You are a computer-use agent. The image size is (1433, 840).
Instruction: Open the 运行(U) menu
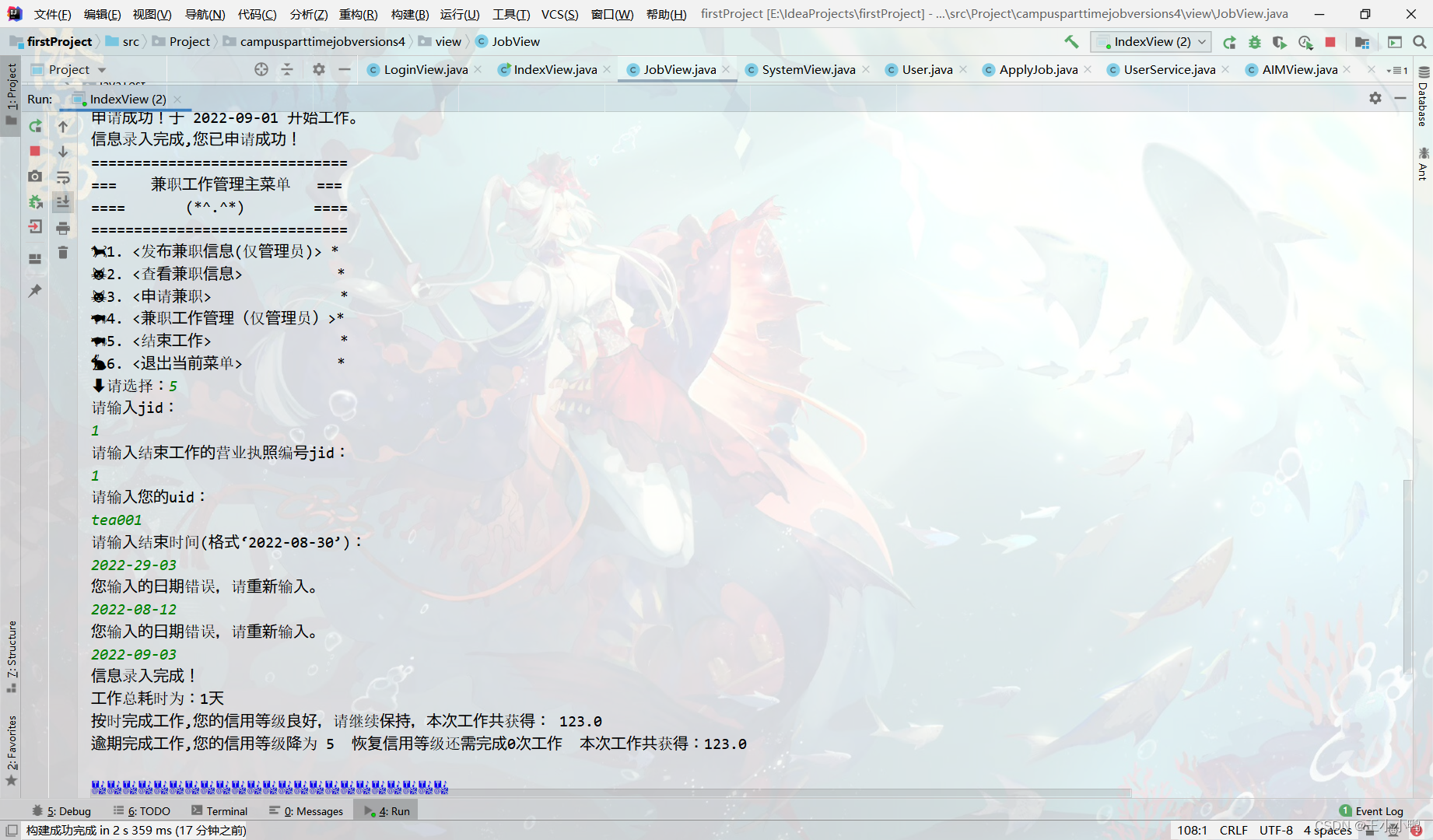(x=459, y=14)
